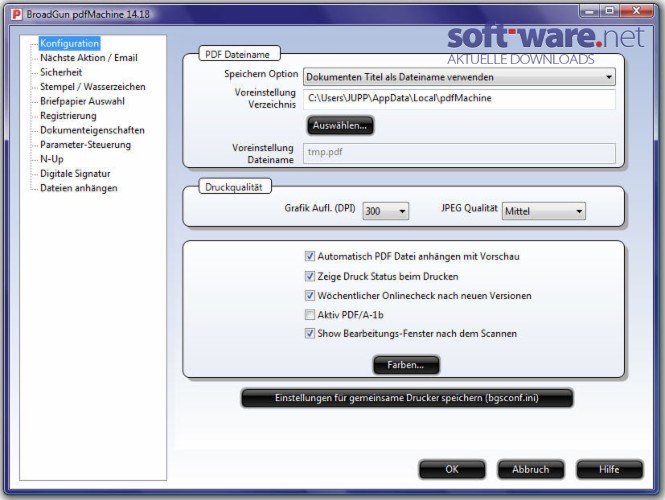Image resolution: width=665 pixels, height=500 pixels.
Task: Open Digitale Signatur settings
Action: point(75,173)
